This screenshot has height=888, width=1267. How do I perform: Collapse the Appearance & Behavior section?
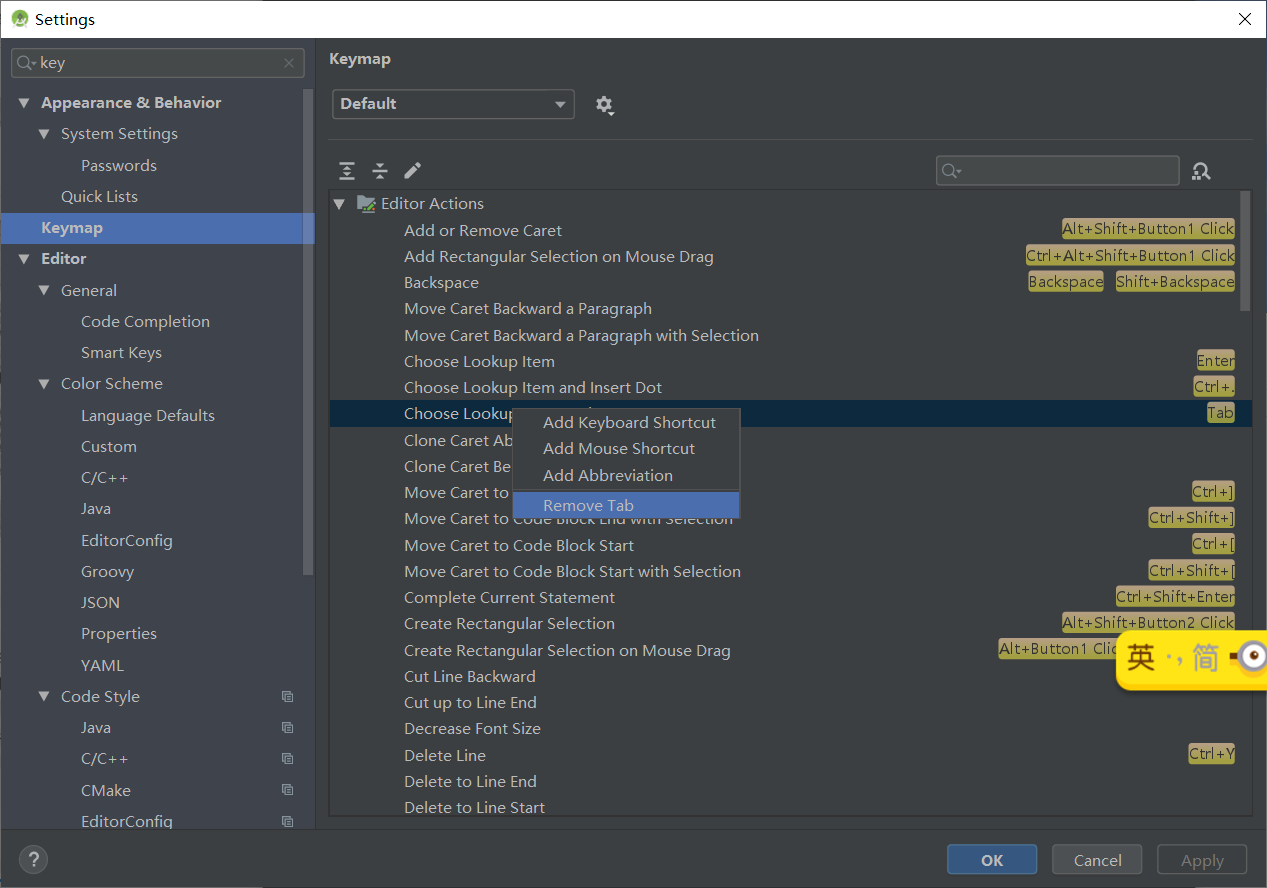(24, 102)
